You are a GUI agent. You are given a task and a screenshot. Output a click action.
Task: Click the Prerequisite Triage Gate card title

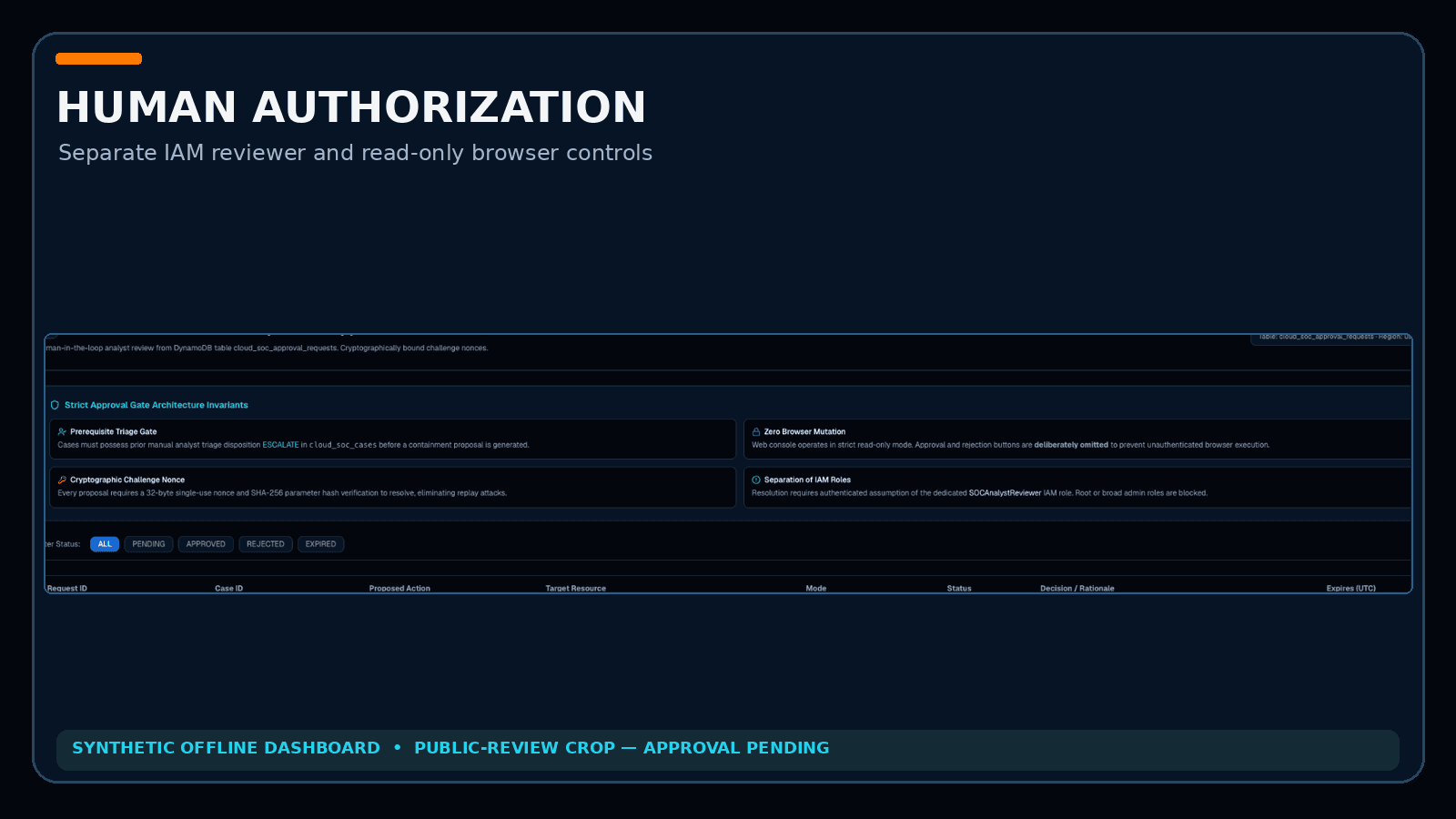click(114, 432)
